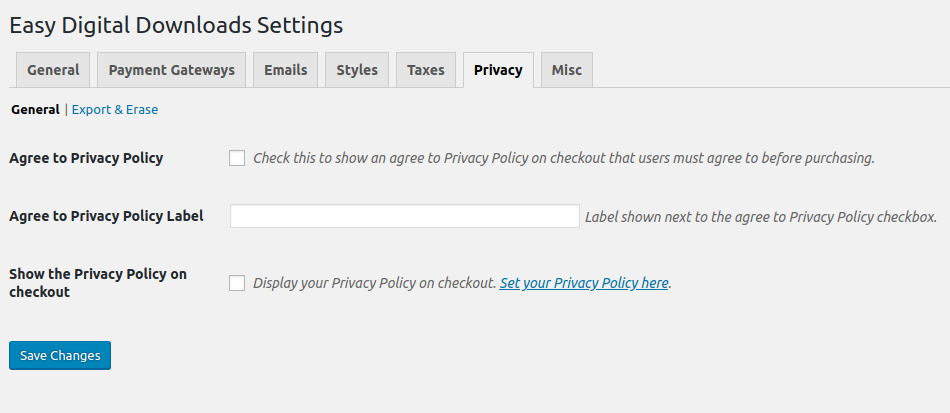The width and height of the screenshot is (950, 413).
Task: Switch to the Payment Gateways tab
Action: [x=171, y=70]
